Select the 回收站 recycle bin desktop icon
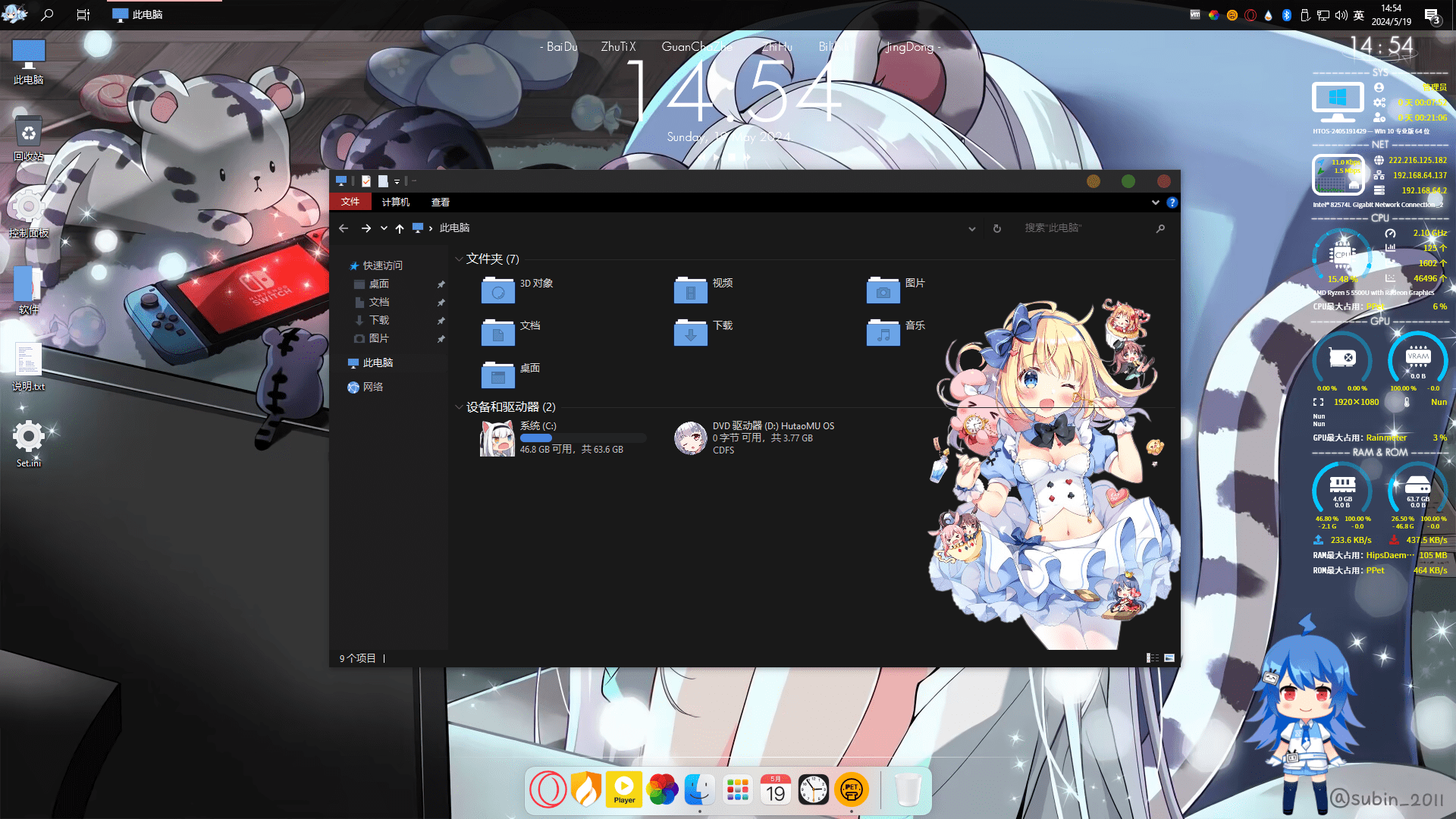The width and height of the screenshot is (1456, 819). [29, 139]
